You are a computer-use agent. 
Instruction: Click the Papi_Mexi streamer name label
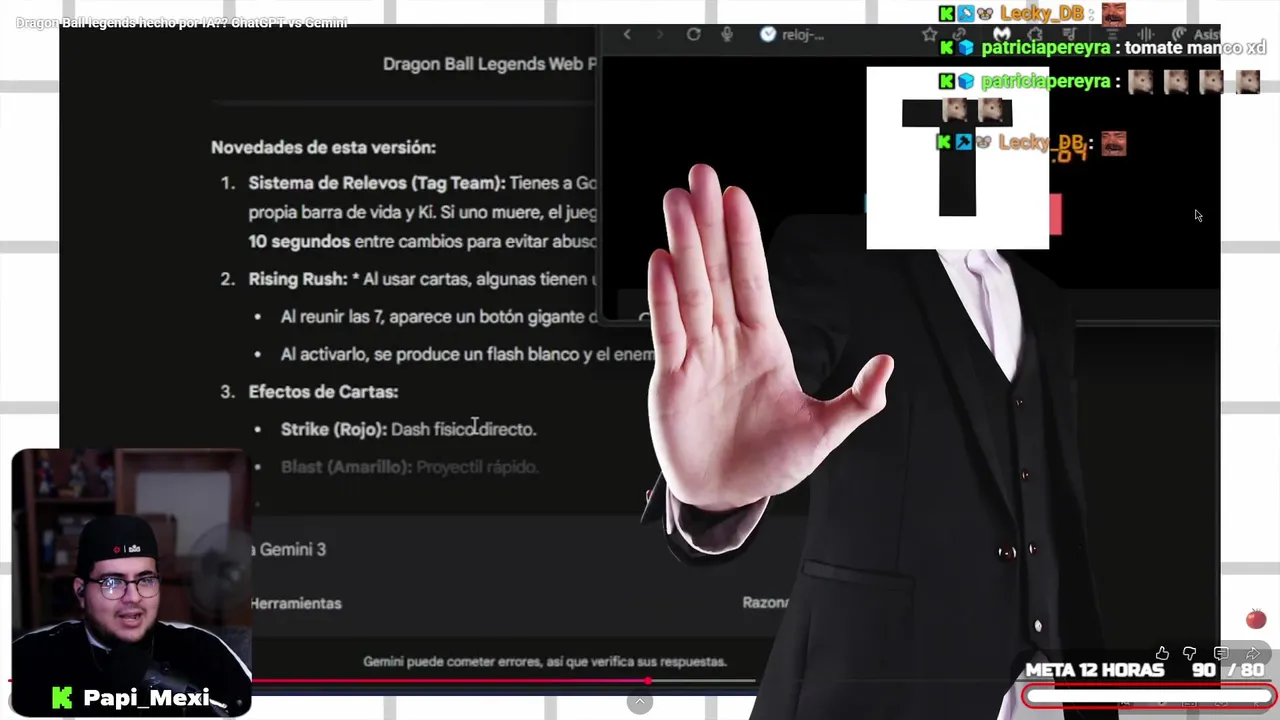coord(146,698)
